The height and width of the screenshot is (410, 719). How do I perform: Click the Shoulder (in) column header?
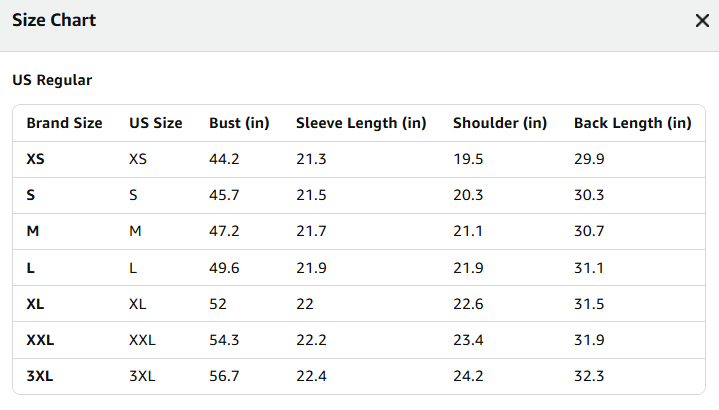[x=500, y=123]
